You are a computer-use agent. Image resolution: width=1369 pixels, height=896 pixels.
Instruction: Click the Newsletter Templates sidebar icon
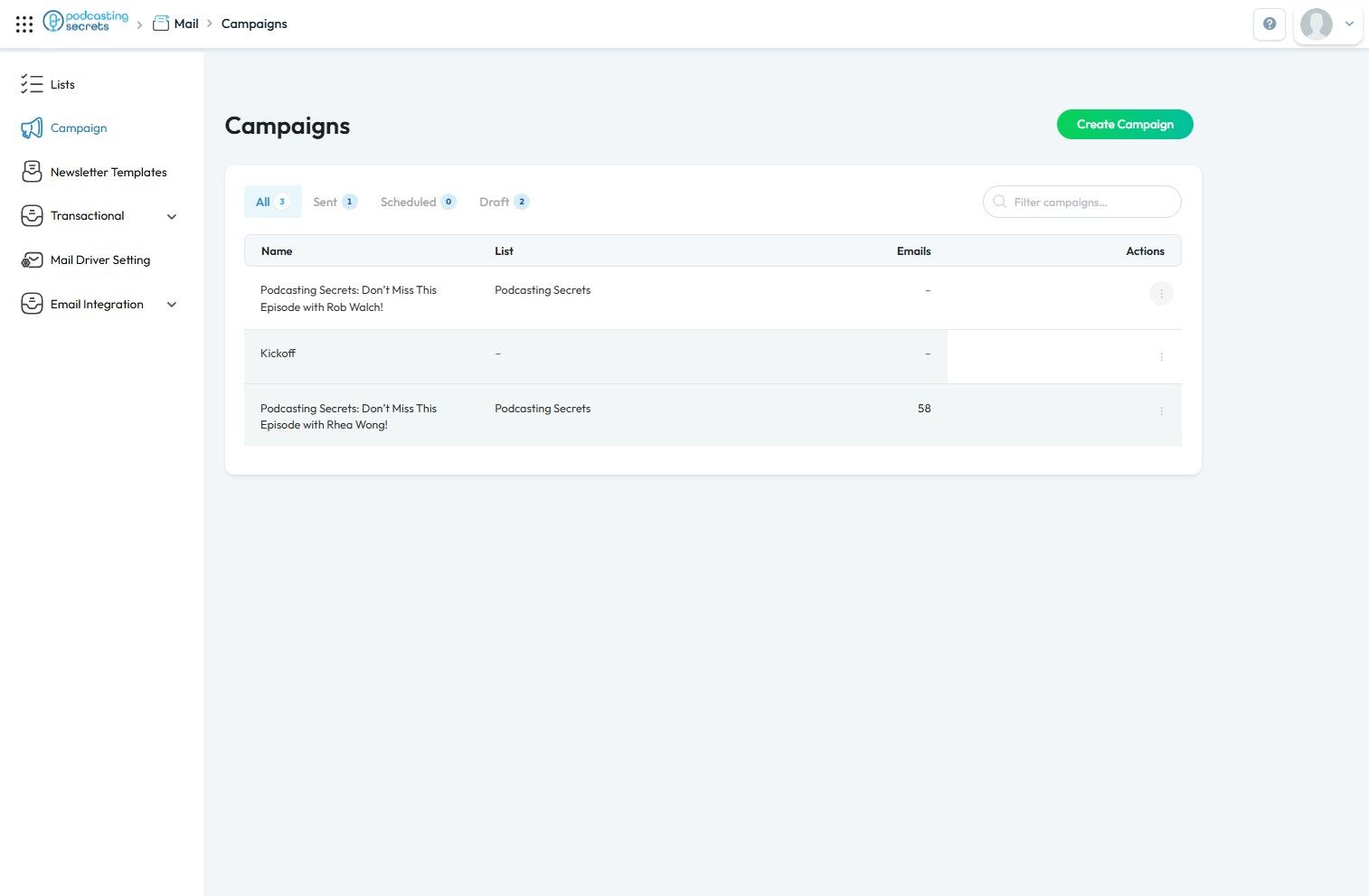pos(32,172)
